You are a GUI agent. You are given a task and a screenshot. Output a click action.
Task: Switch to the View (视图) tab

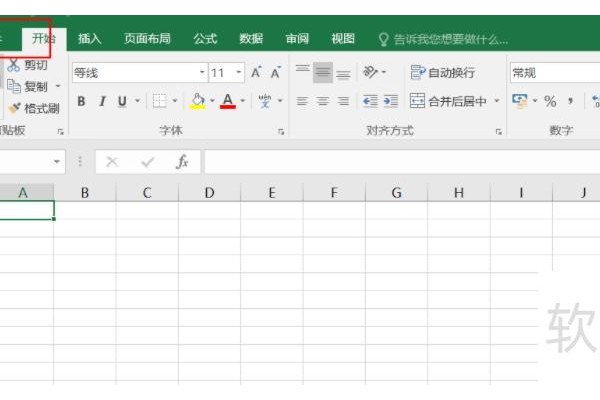[x=343, y=39]
